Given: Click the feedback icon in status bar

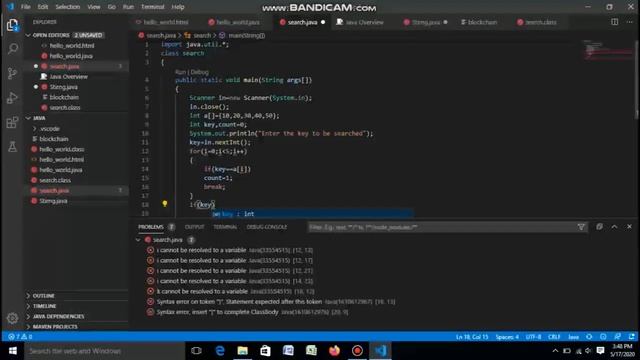Looking at the screenshot, I should (x=617, y=337).
